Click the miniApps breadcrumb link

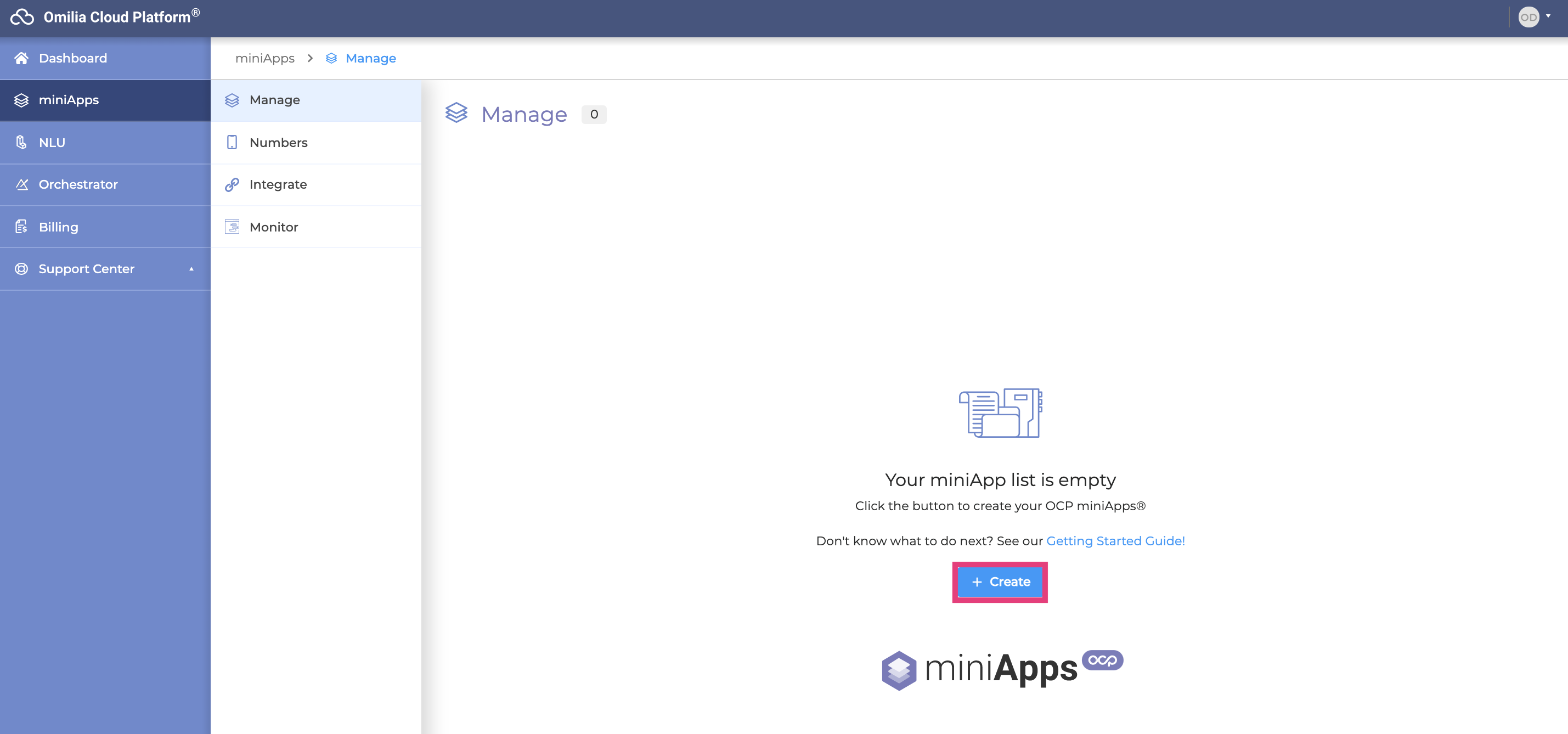tap(265, 59)
